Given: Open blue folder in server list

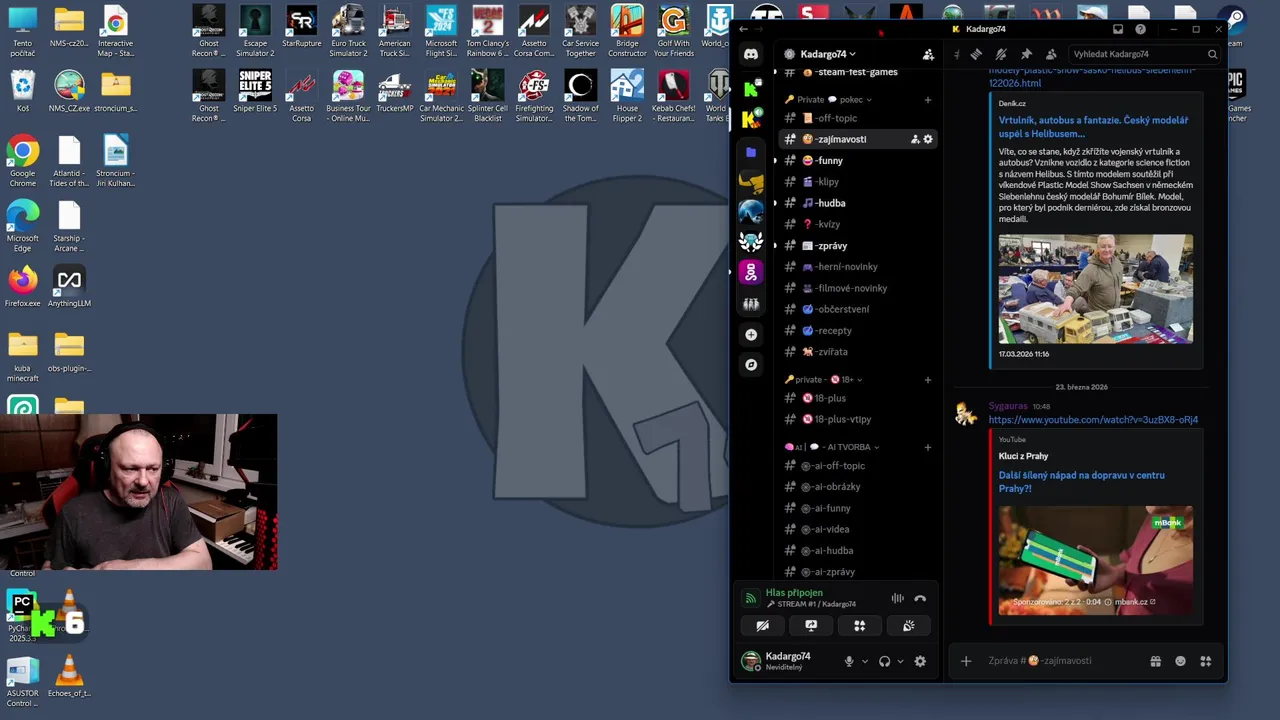Looking at the screenshot, I should point(751,152).
